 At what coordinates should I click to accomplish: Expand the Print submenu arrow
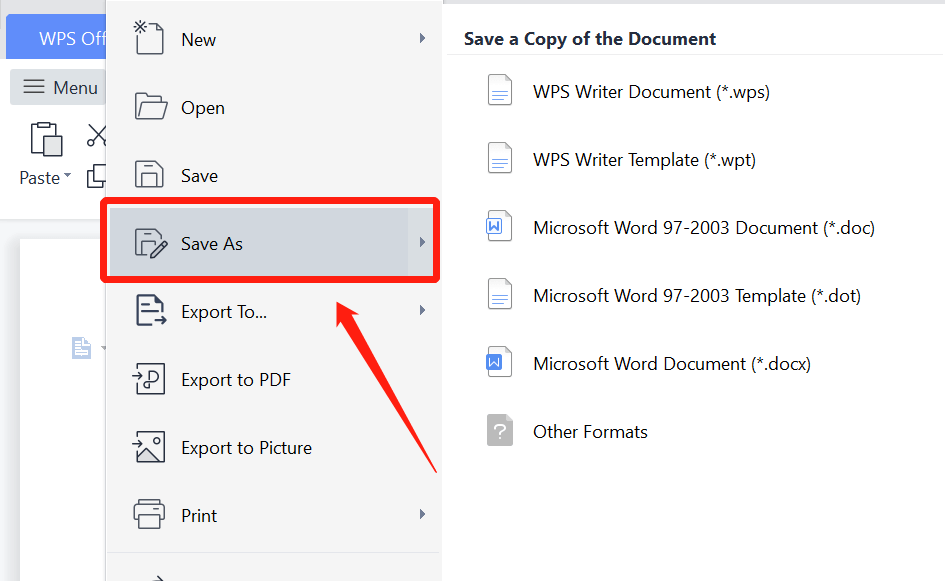pos(422,514)
